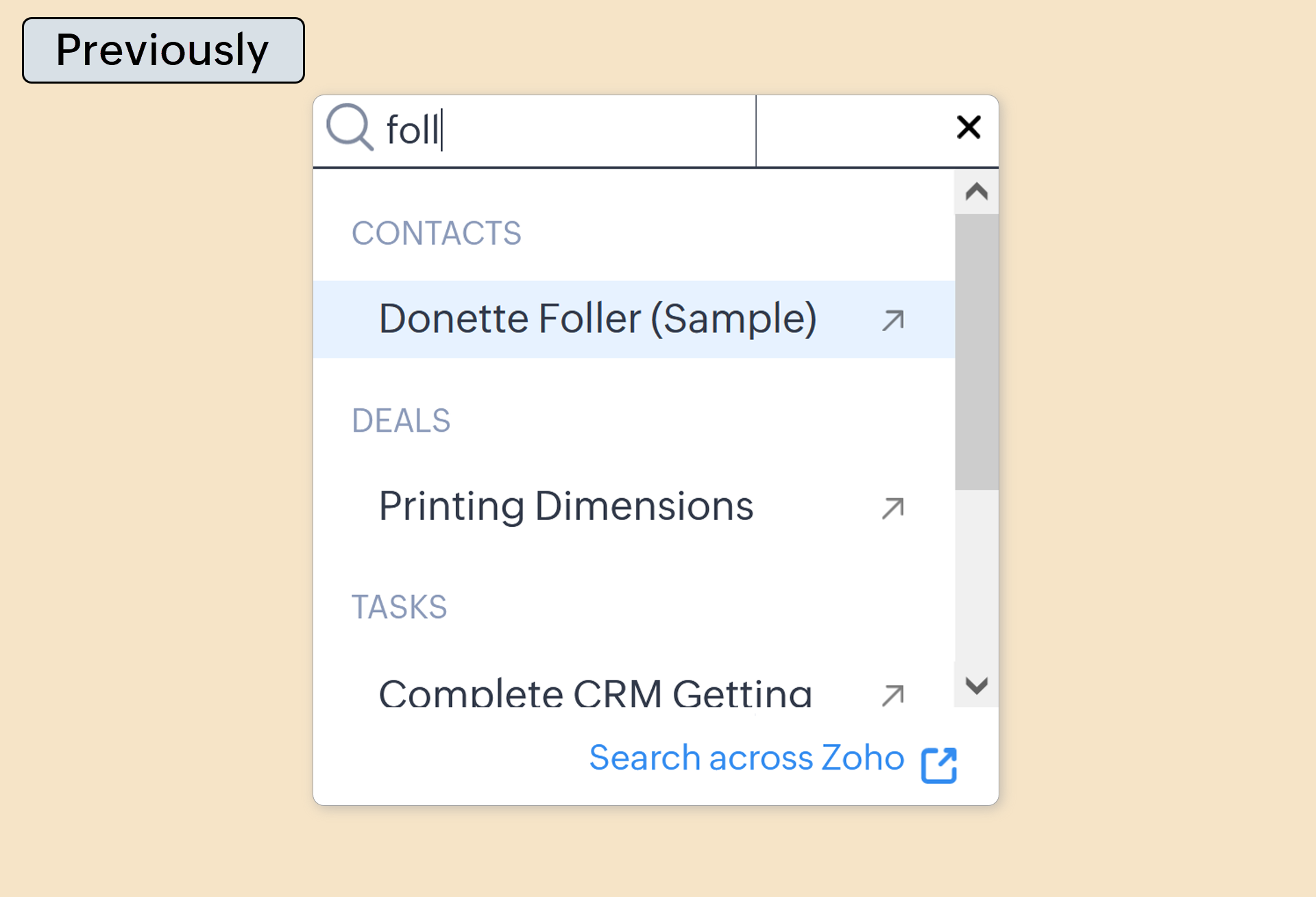Screen dimensions: 1316x897
Task: Select the Donette Foller (Sample) contact result
Action: pos(597,319)
